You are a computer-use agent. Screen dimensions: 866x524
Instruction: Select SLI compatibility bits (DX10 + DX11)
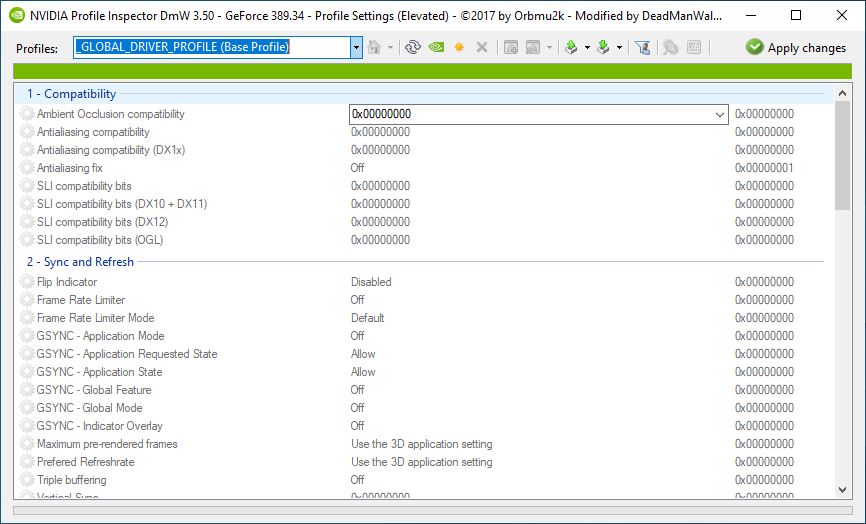tap(424, 204)
